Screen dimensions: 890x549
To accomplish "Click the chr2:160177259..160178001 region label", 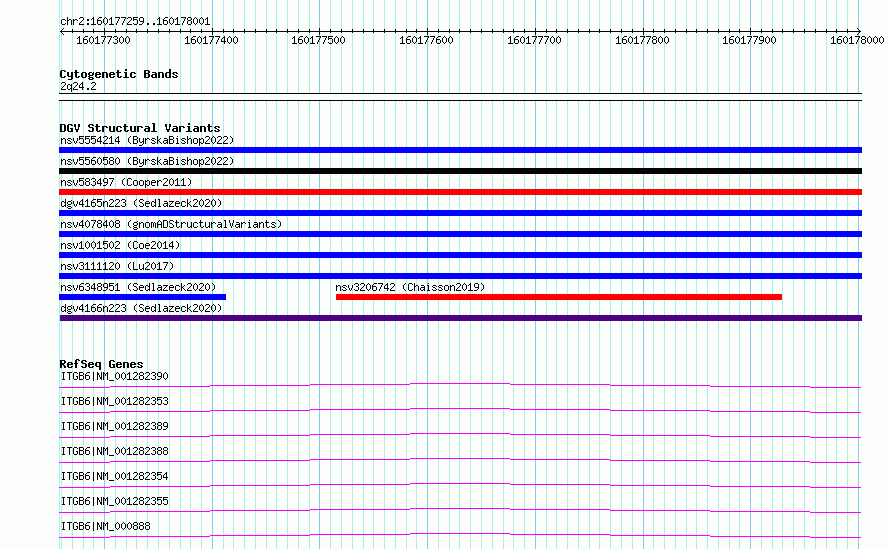I will (x=135, y=21).
